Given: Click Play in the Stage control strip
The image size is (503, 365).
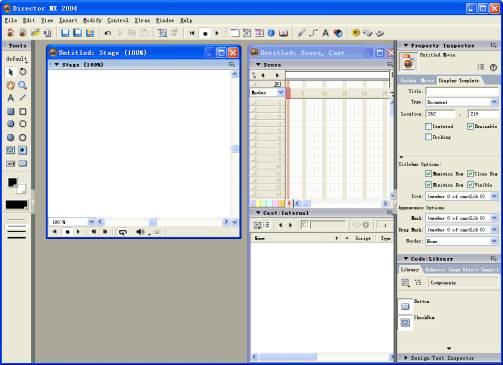Looking at the screenshot, I should [78, 231].
